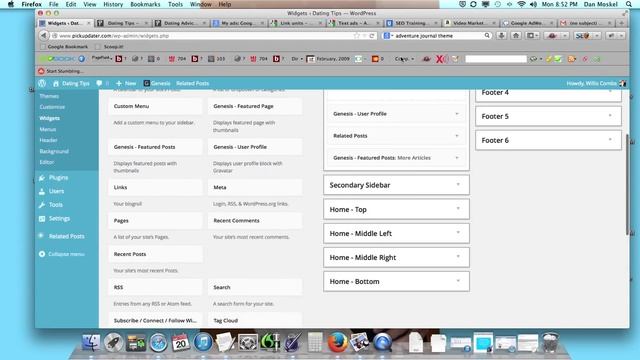
Task: Open Safari from the dock
Action: pyautogui.click(x=158, y=342)
